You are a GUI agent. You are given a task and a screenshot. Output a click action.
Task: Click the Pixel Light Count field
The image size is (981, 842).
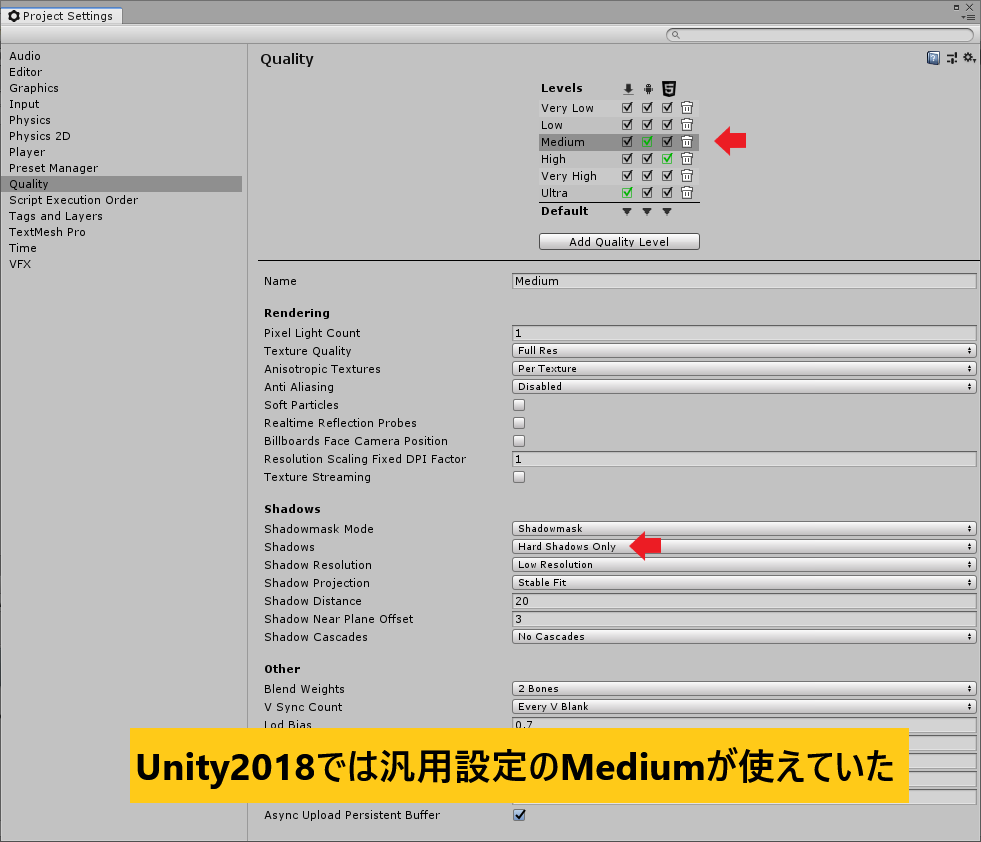[x=744, y=333]
